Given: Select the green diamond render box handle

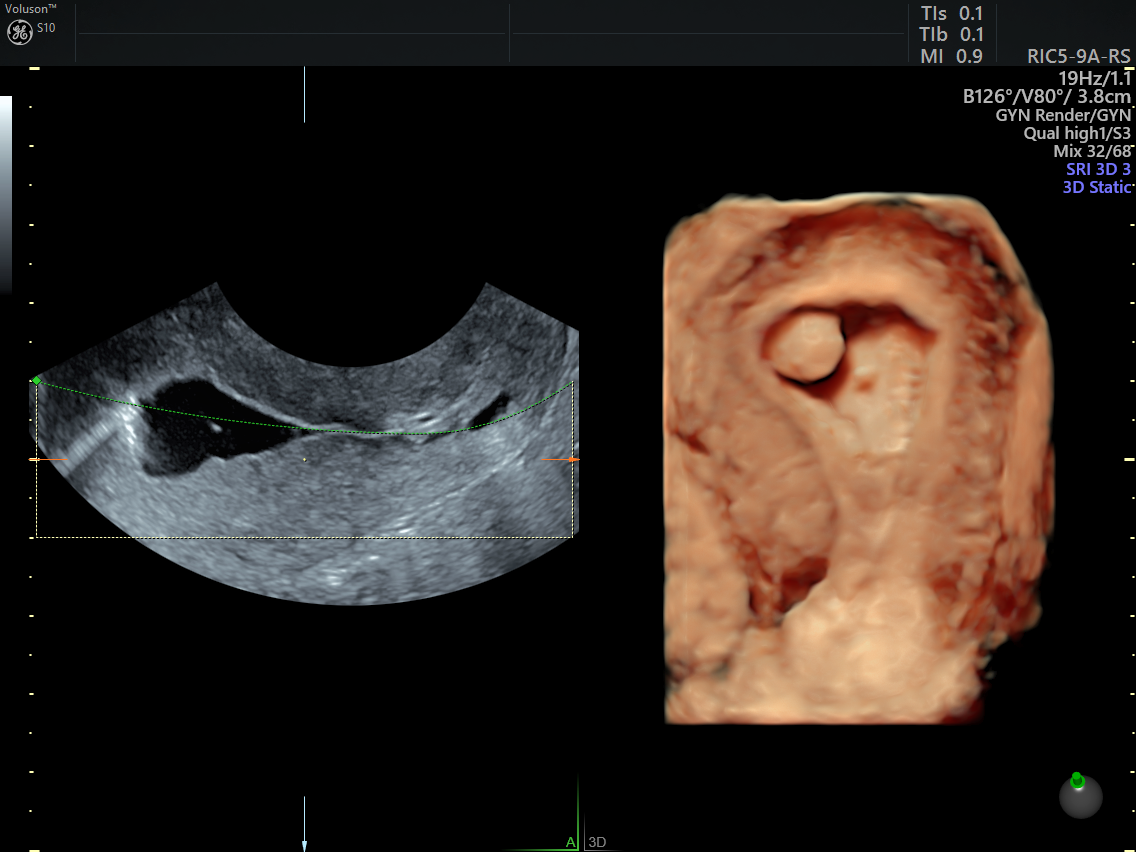Looking at the screenshot, I should tap(37, 380).
